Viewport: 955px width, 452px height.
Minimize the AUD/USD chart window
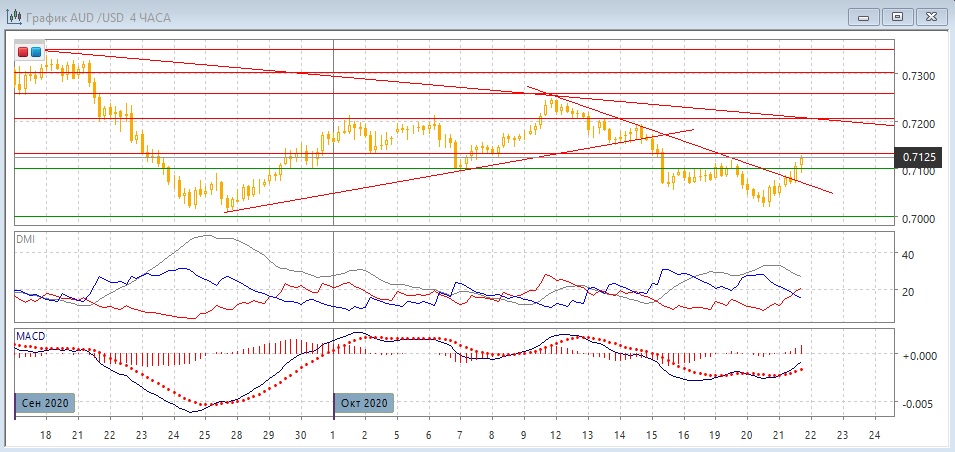click(x=864, y=16)
